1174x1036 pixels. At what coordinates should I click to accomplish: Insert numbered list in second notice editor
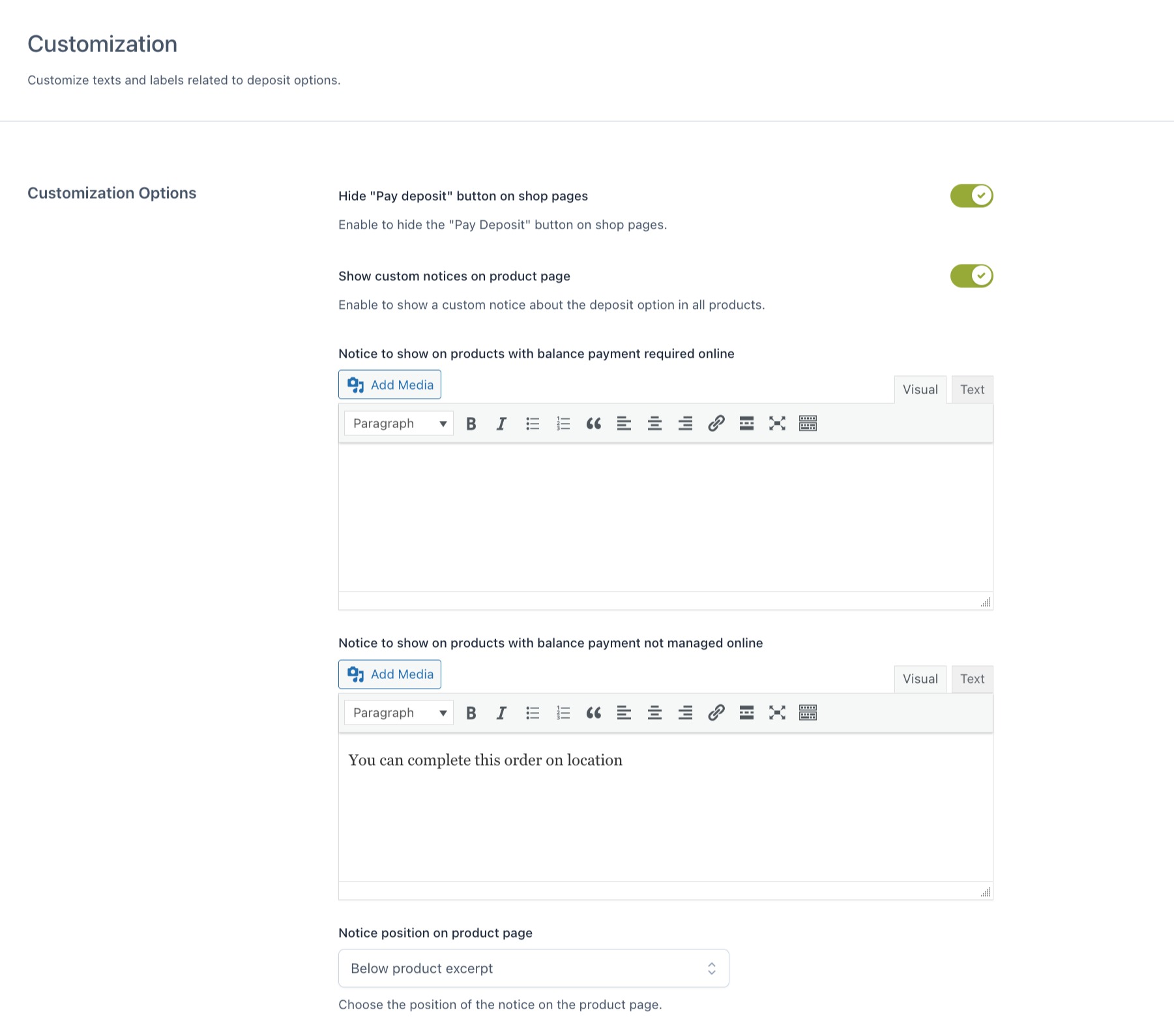click(563, 713)
